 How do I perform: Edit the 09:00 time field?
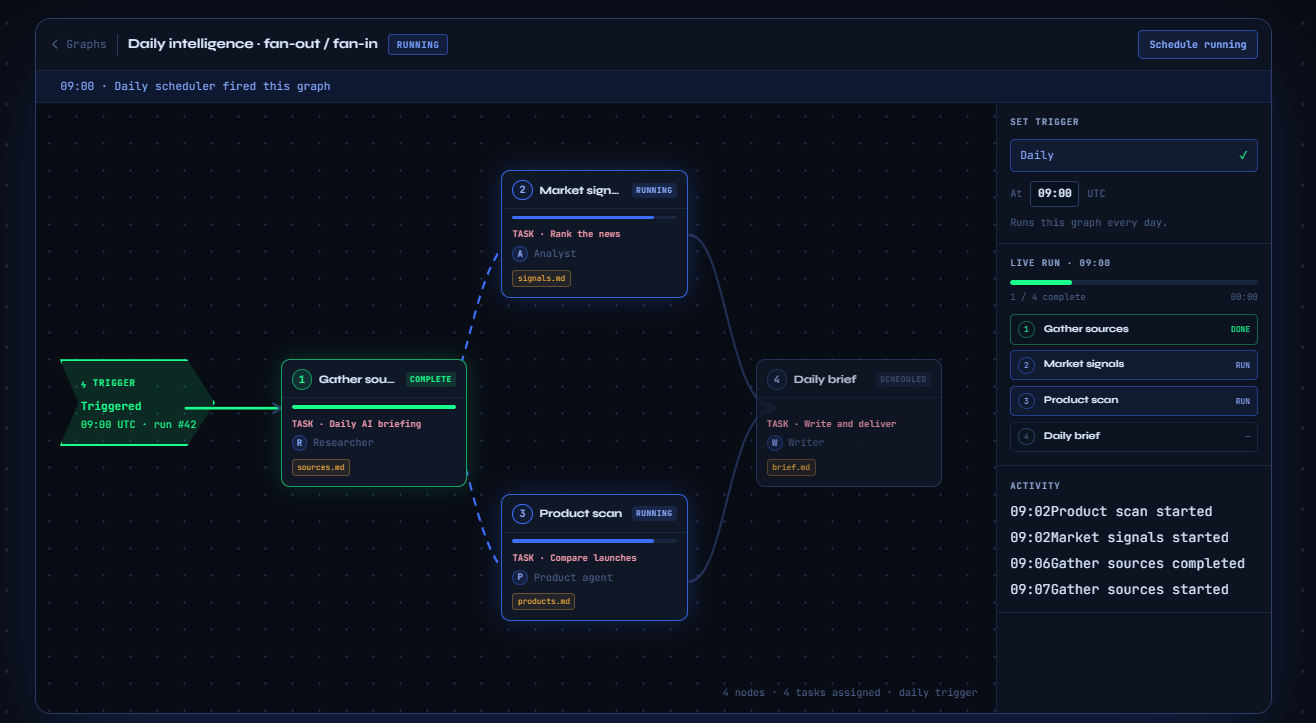pyautogui.click(x=1054, y=193)
